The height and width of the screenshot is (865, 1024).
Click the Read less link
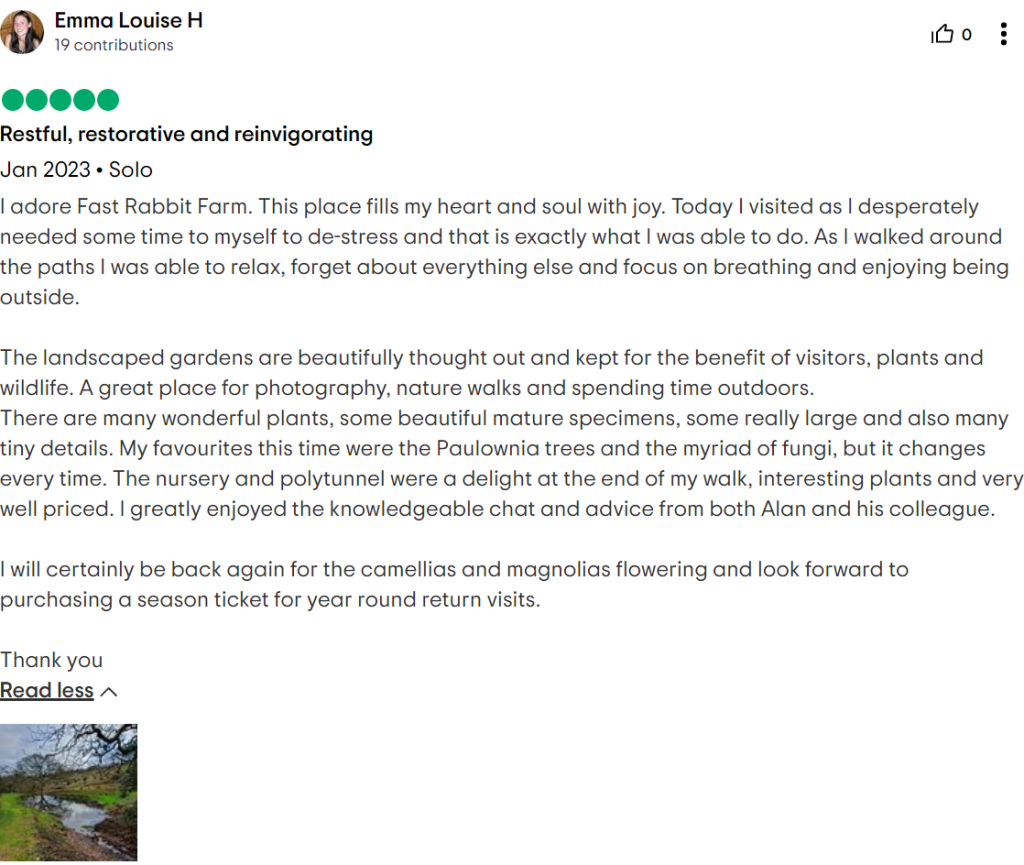click(46, 690)
